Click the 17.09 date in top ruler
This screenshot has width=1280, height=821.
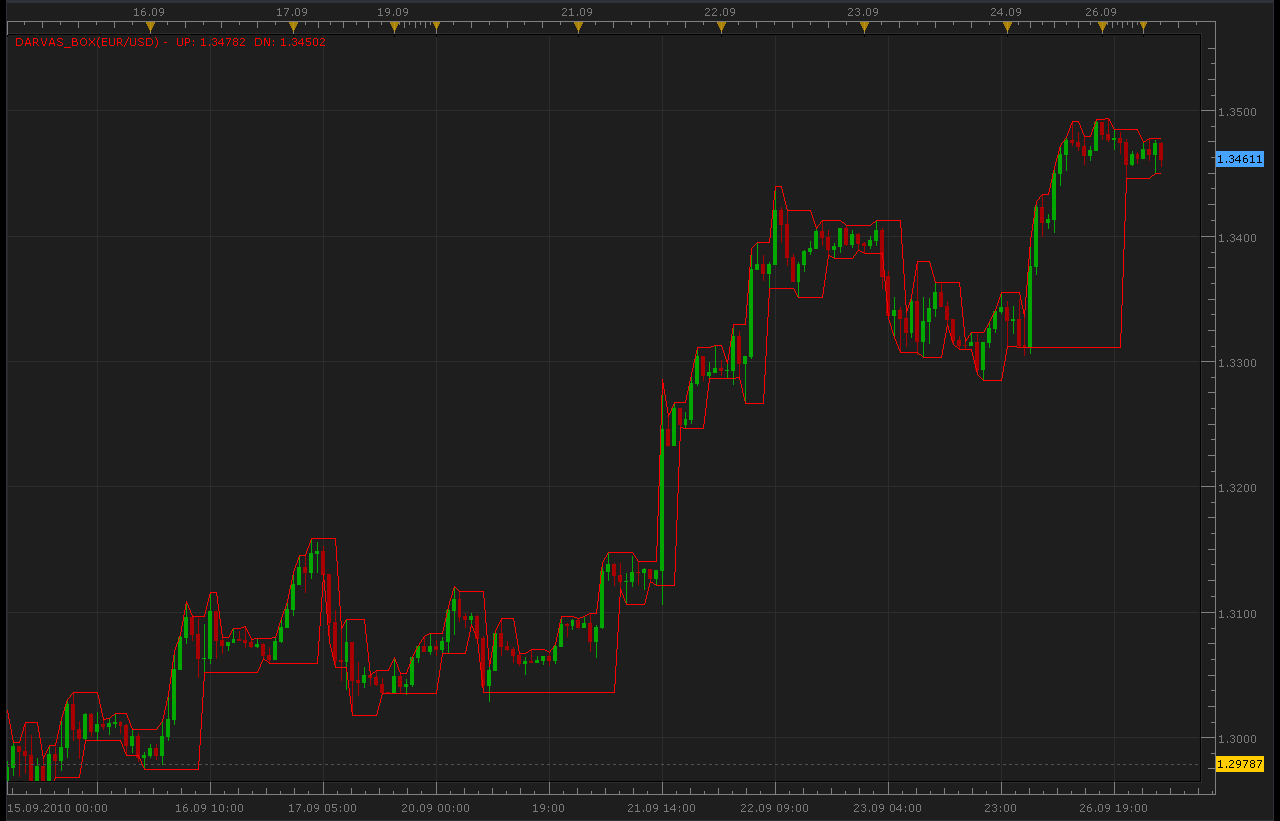click(x=292, y=12)
